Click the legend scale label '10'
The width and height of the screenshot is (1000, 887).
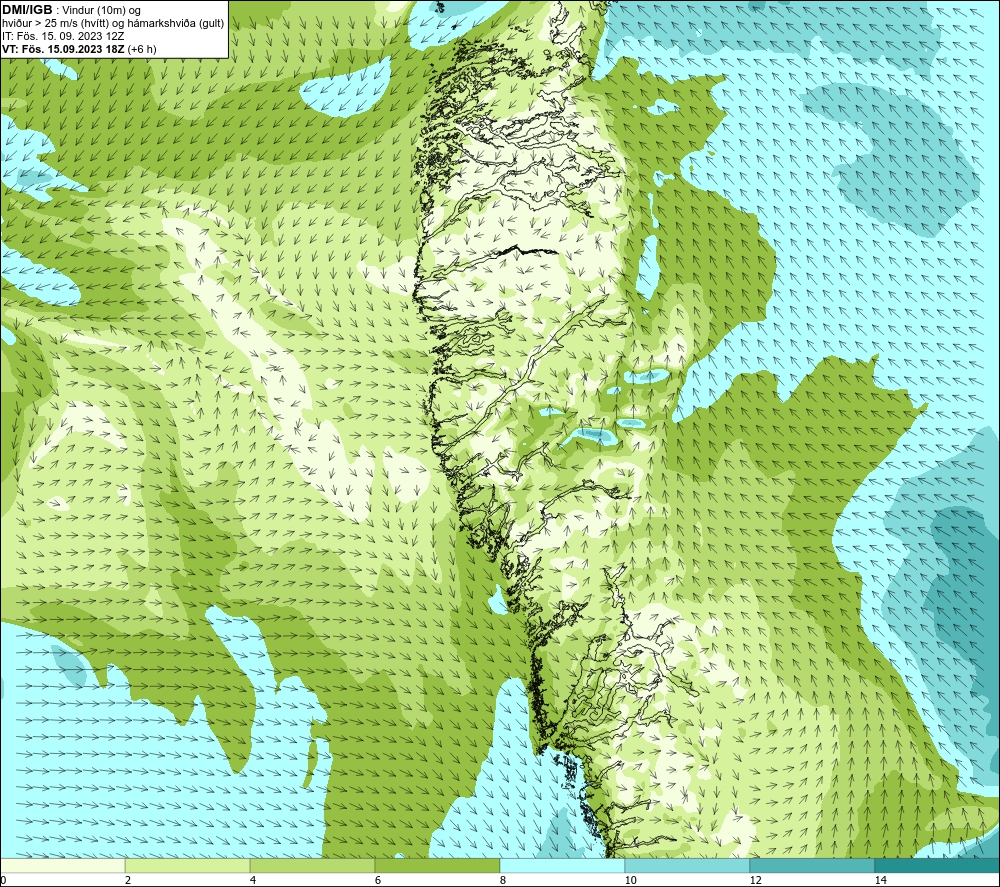[631, 881]
